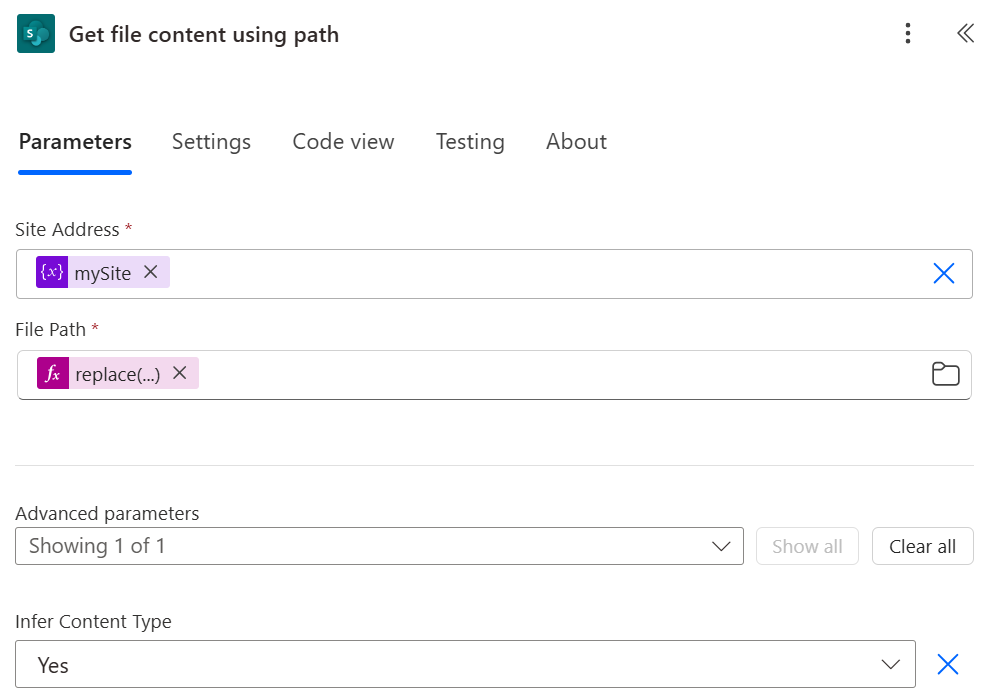Click the mySite variable token icon
The width and height of the screenshot is (994, 698).
coord(52,272)
